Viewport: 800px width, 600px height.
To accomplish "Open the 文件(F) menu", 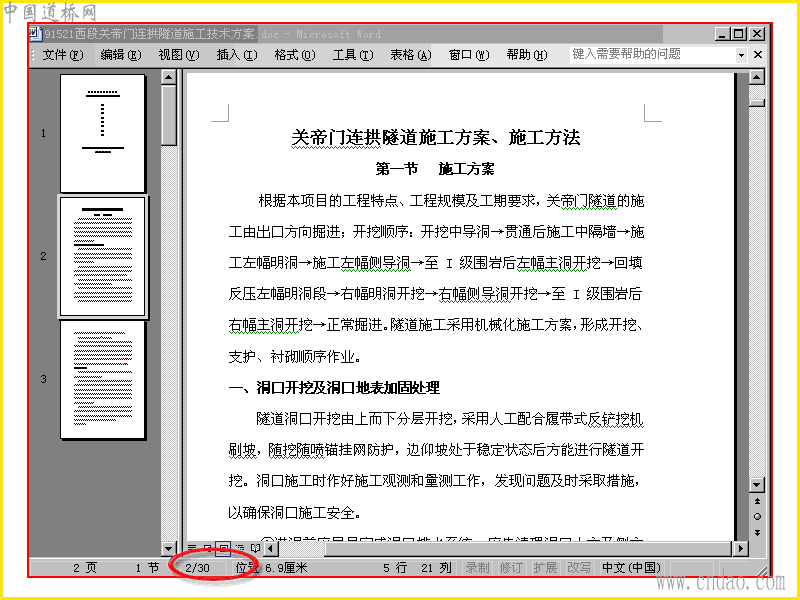I will (63, 55).
